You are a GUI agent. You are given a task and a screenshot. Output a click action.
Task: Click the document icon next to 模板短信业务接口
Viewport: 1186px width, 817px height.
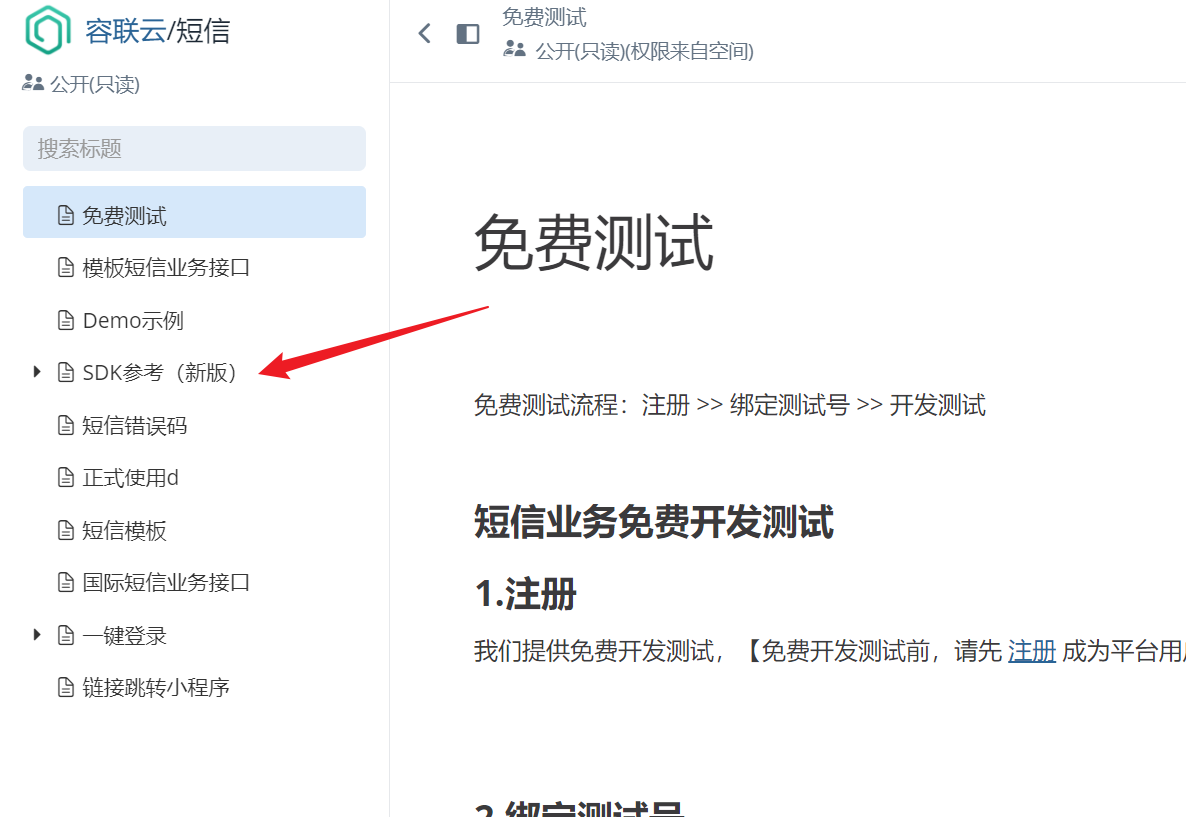pos(66,268)
